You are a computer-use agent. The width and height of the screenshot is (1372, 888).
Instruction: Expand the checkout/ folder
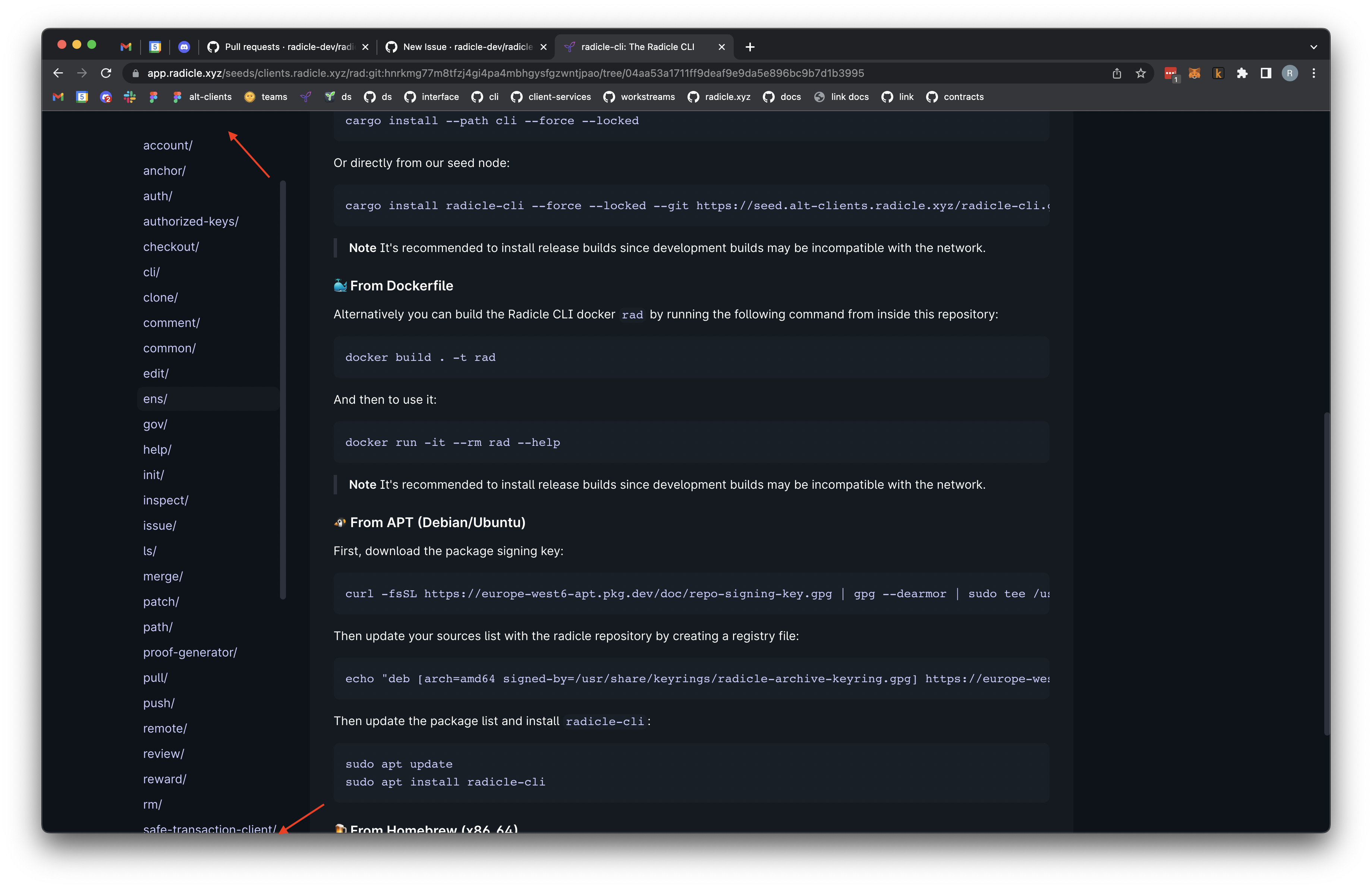click(171, 247)
